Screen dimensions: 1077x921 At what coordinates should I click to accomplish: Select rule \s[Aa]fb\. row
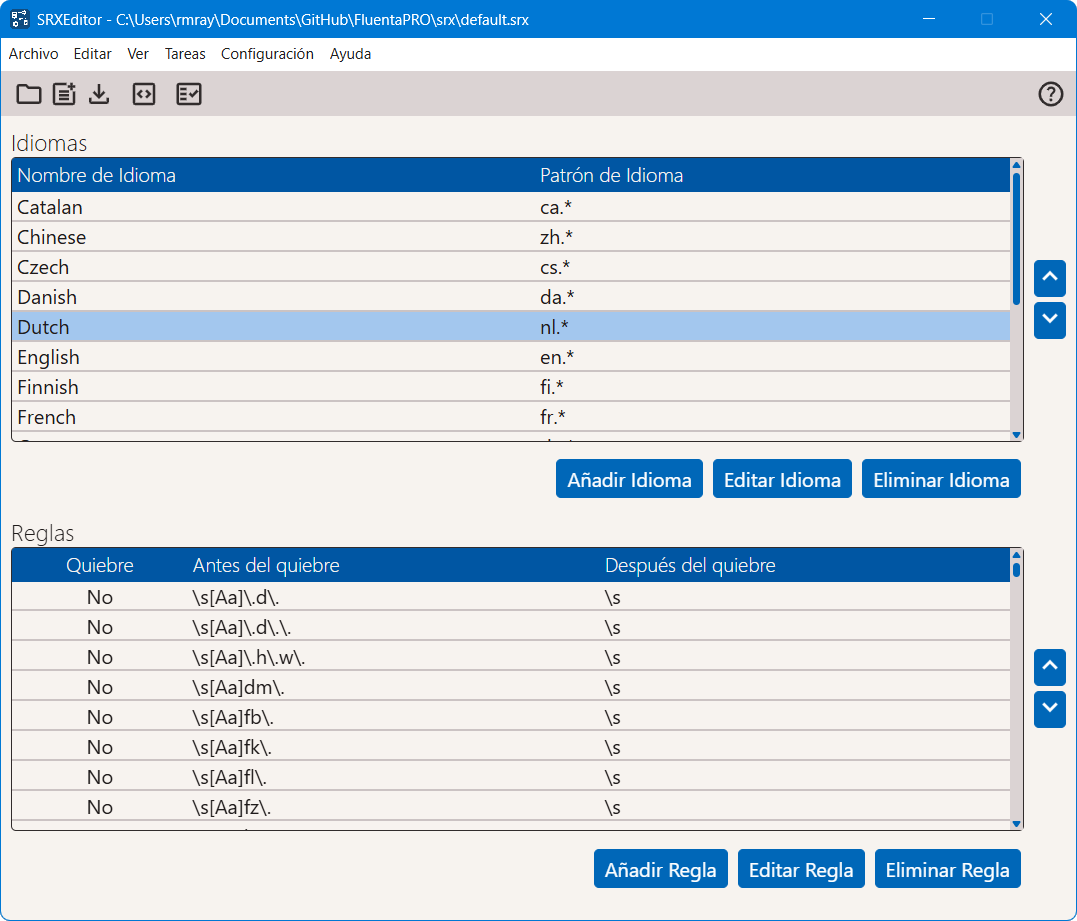click(511, 717)
